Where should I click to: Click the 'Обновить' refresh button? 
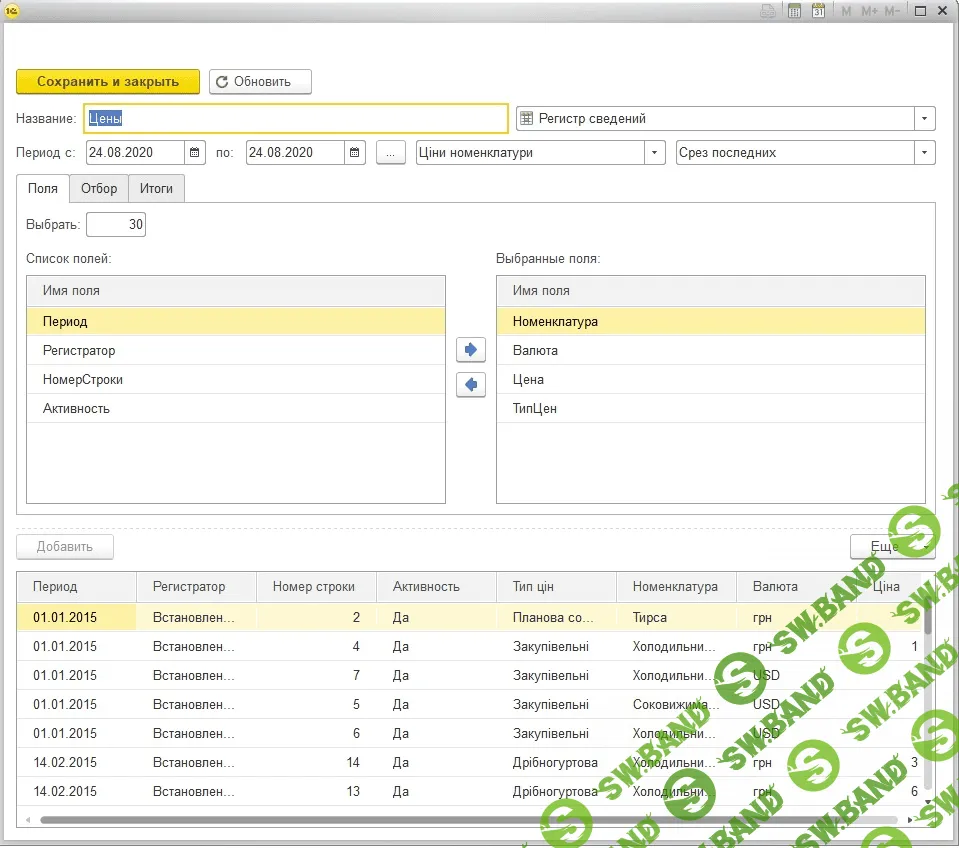[260, 82]
